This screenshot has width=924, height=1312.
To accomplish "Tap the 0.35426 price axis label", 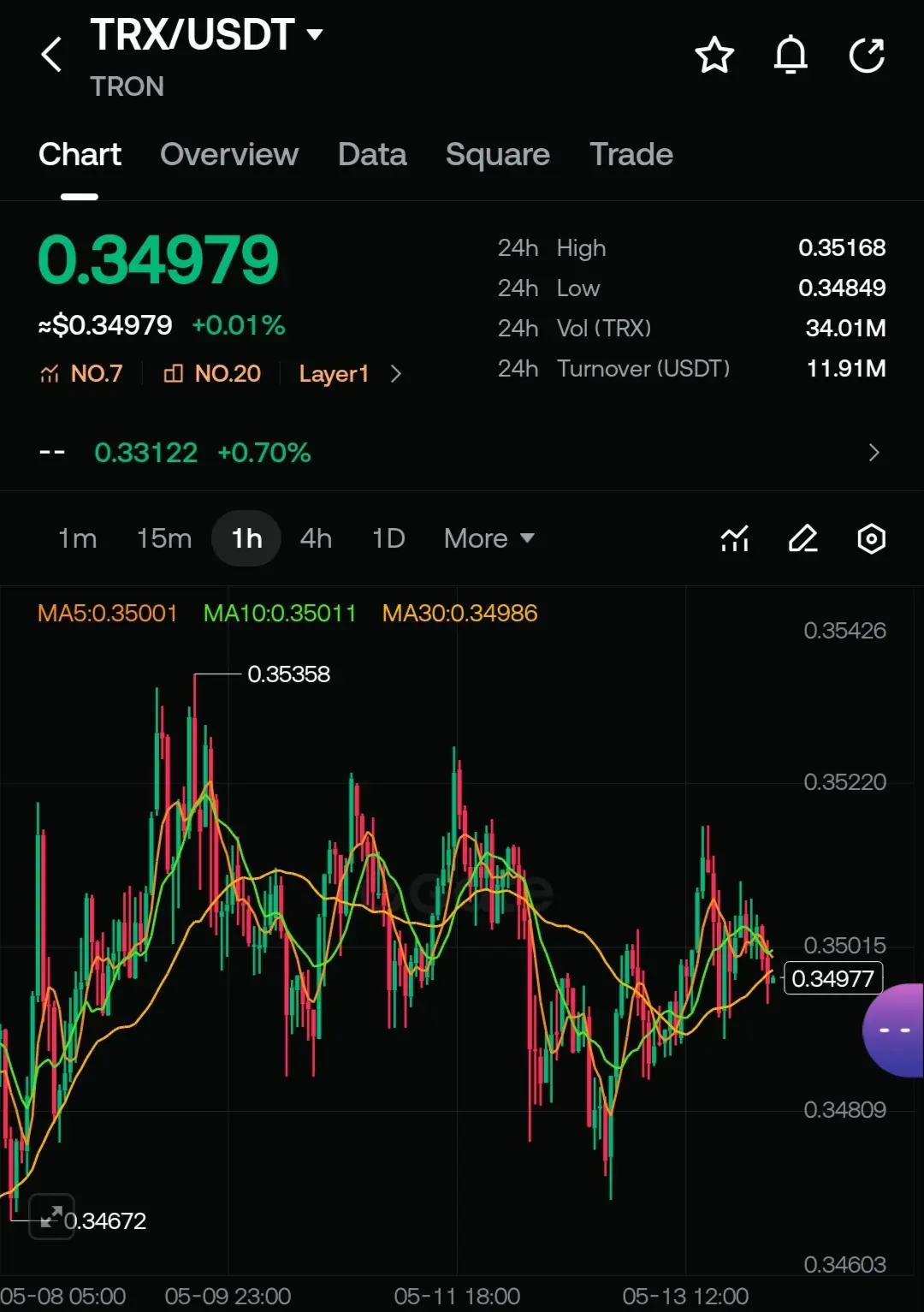I will pos(844,631).
